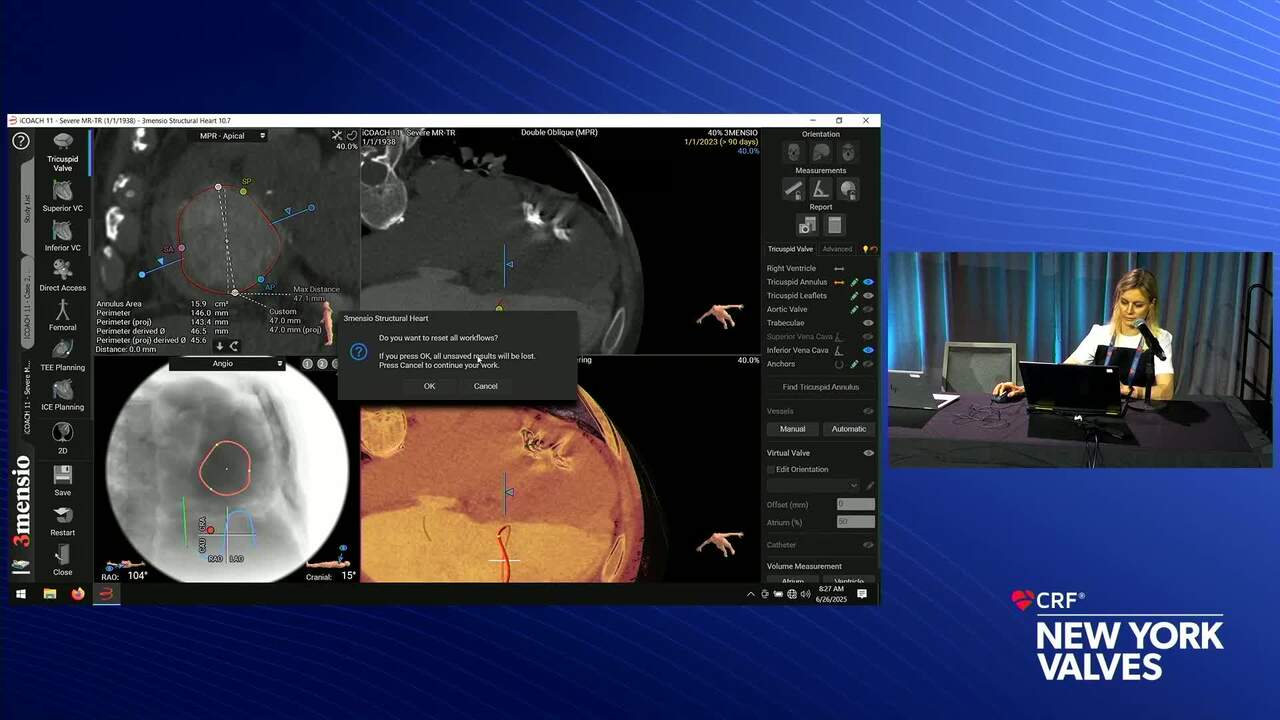Screen dimensions: 1280x720
Task: Select the first skull orientation icon
Action: [793, 152]
